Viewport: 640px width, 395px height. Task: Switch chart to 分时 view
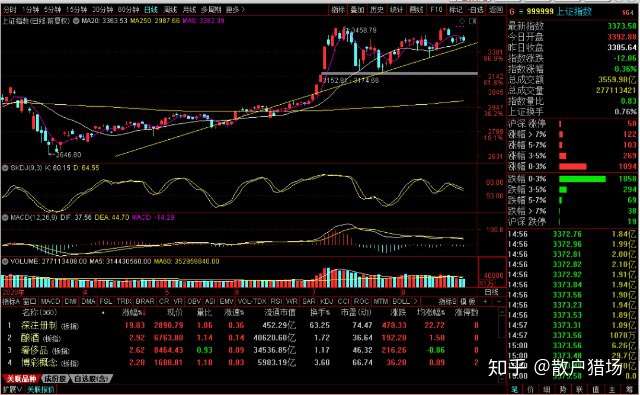click(x=10, y=9)
